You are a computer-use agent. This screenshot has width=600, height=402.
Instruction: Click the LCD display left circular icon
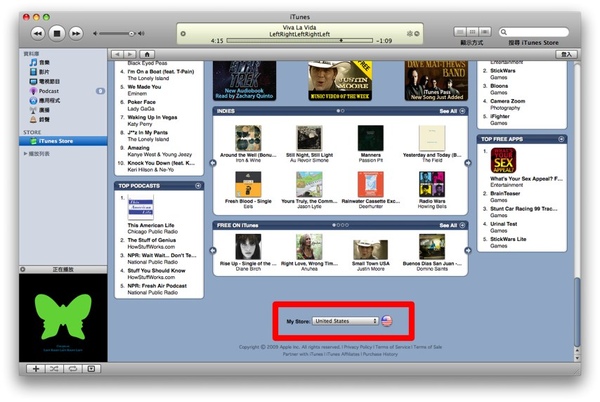[x=183, y=34]
